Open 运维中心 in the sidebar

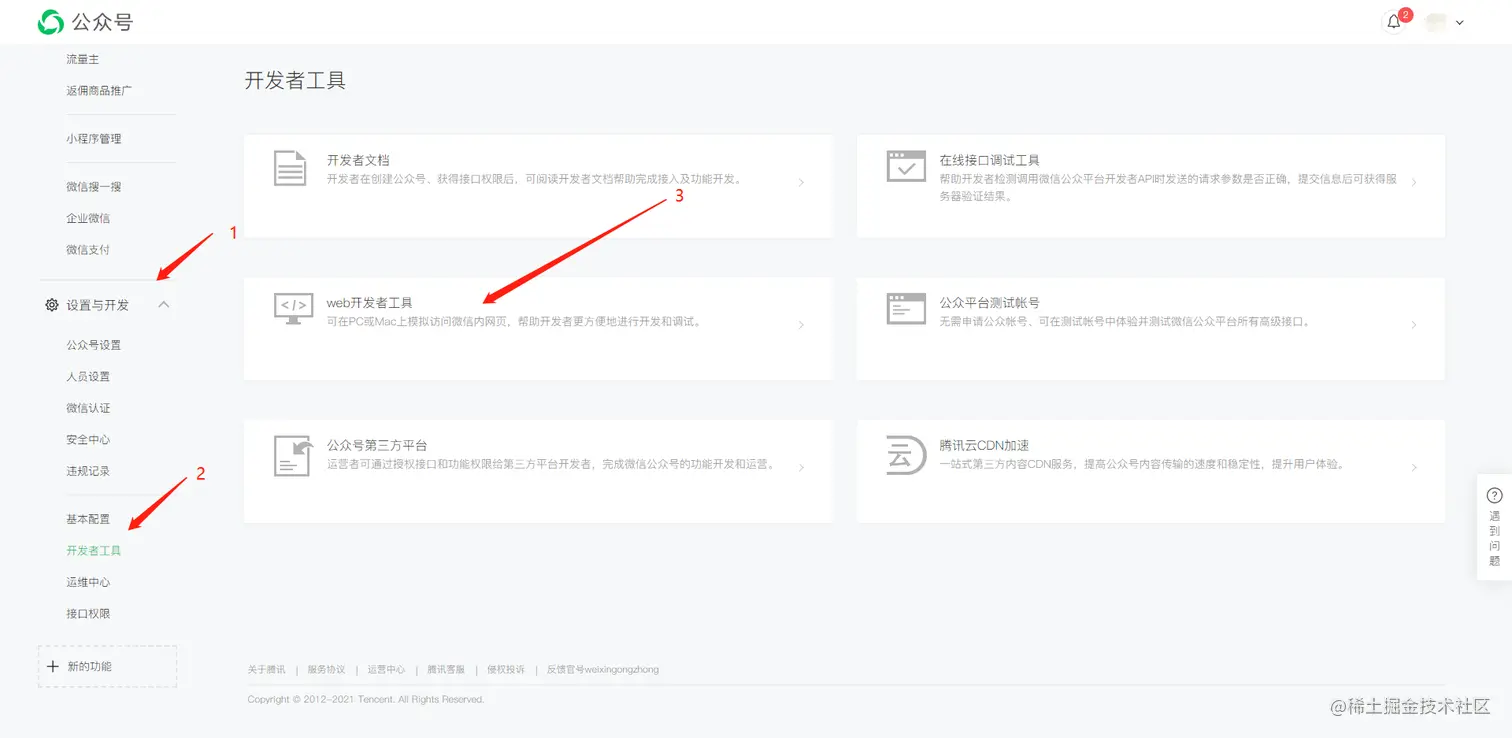[88, 582]
